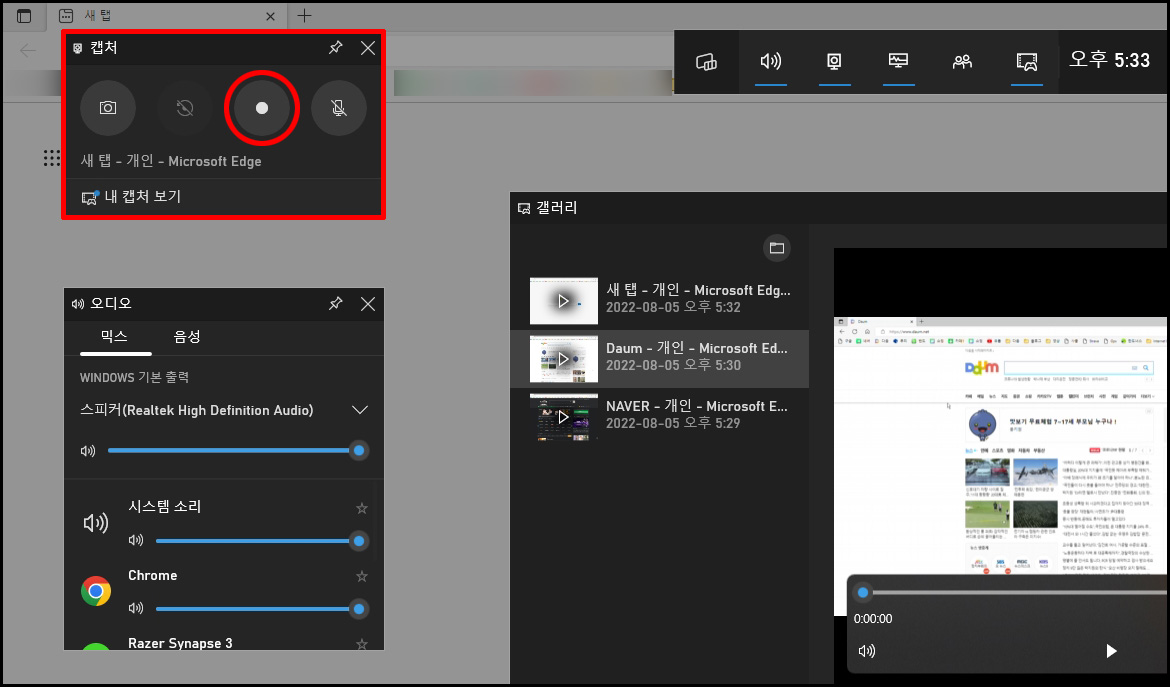Switch to the 음성 (Voice) tab

tap(187, 336)
